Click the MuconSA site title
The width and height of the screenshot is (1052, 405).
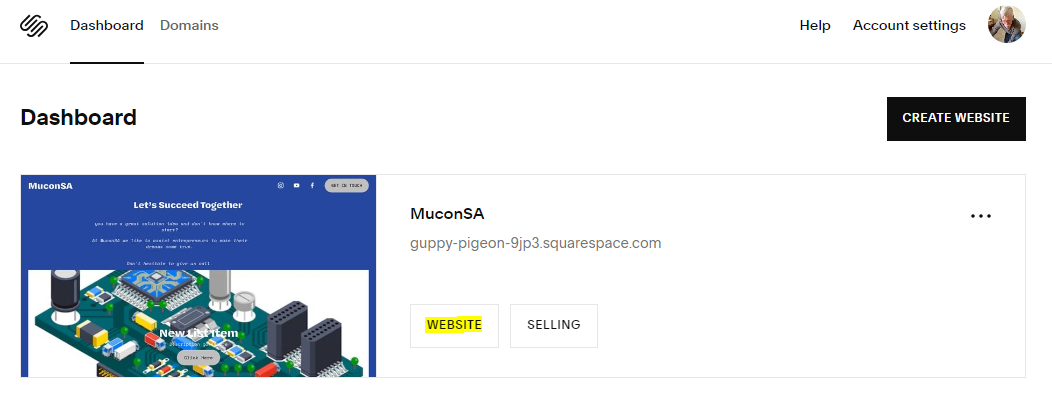(x=447, y=214)
